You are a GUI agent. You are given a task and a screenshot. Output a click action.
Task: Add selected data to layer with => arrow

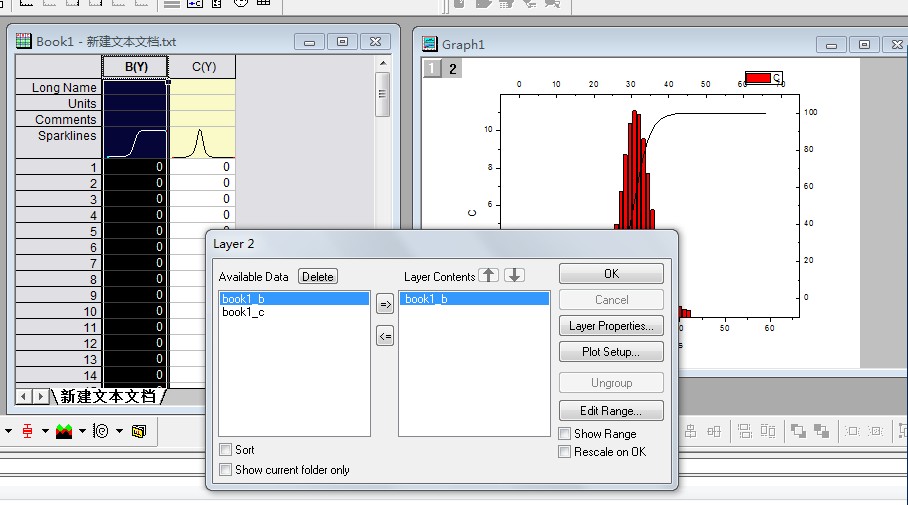tap(385, 304)
